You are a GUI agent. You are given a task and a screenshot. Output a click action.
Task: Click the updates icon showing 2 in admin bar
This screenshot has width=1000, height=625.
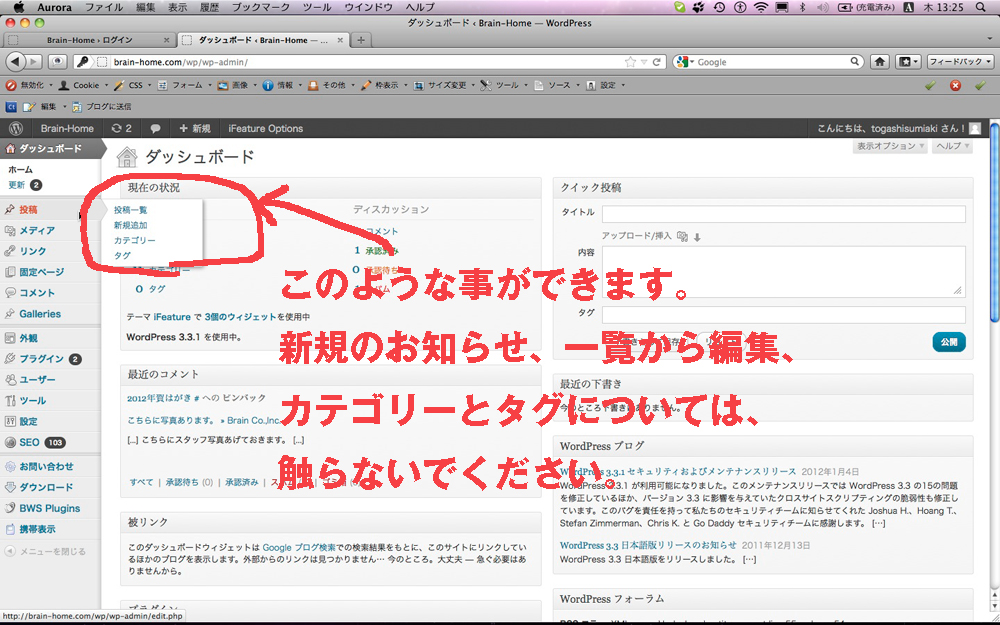click(x=121, y=128)
